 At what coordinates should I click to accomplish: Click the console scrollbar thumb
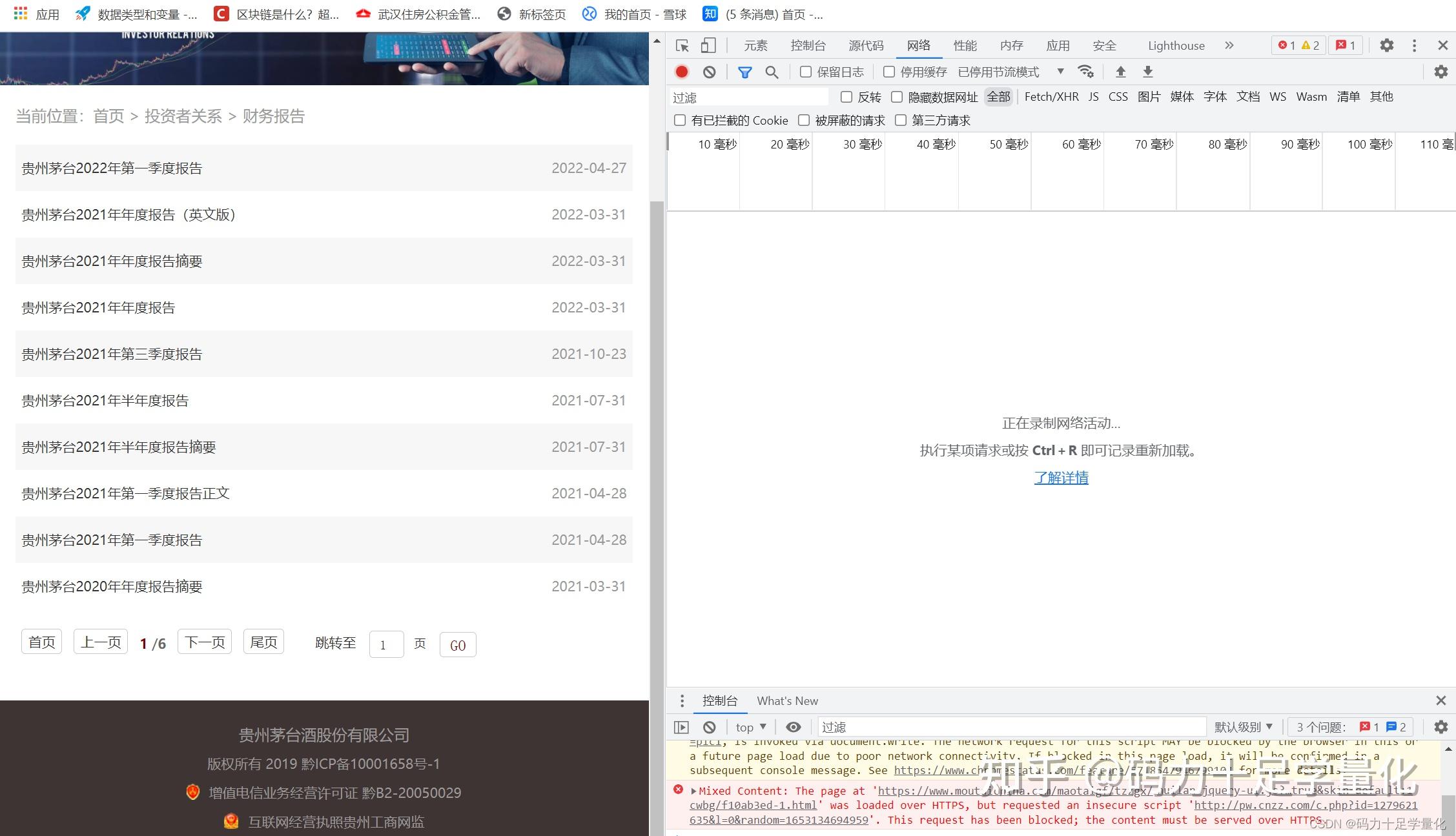point(1448,815)
